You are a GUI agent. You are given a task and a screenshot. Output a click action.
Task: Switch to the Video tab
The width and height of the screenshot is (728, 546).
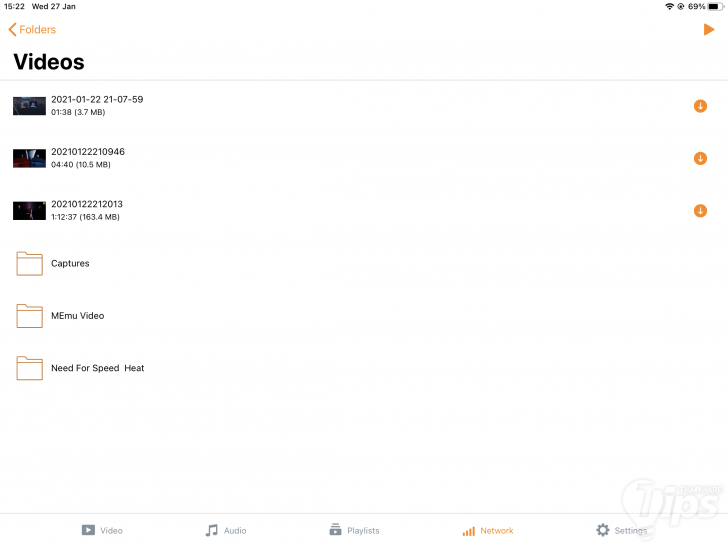pos(102,530)
